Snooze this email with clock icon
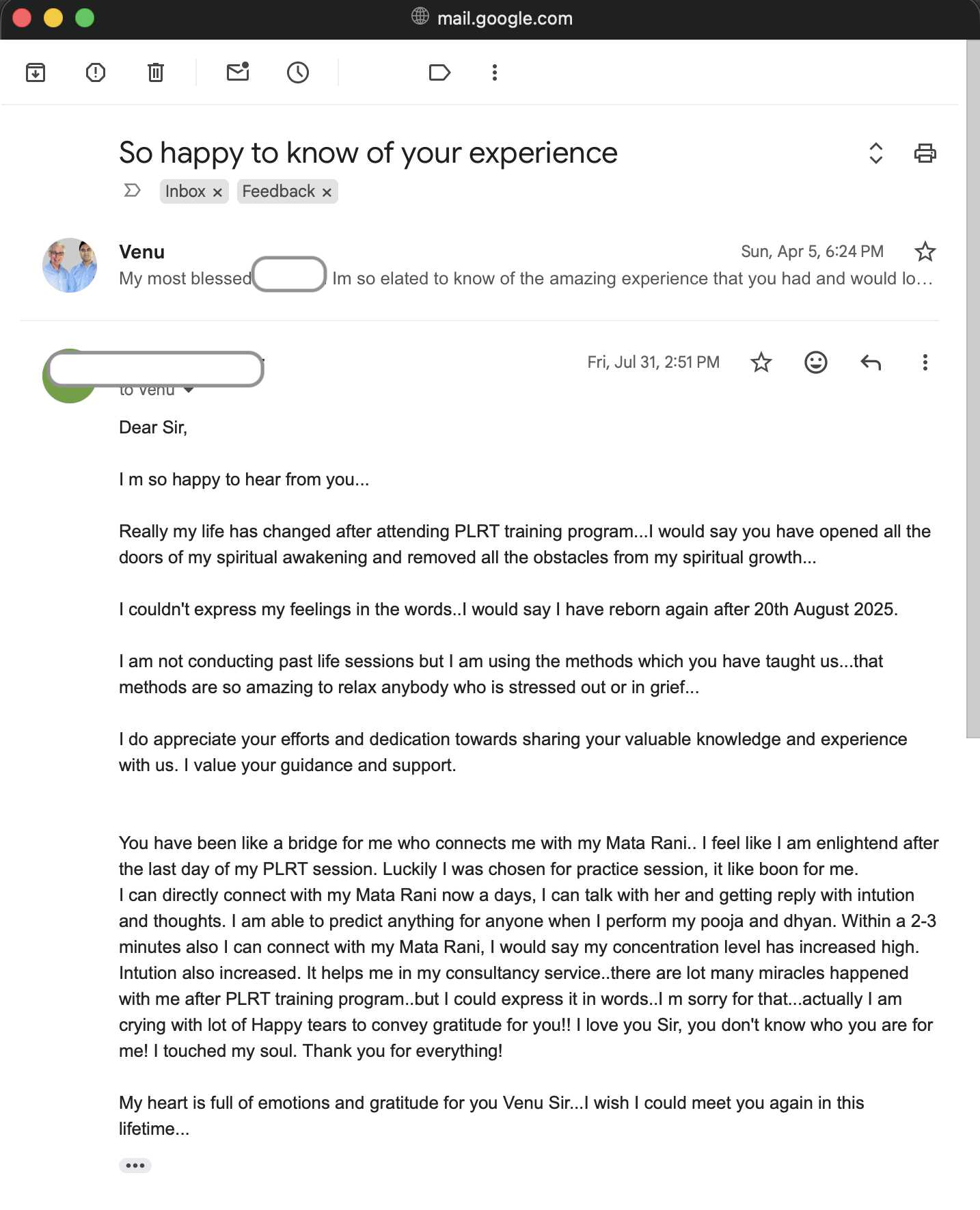 298,72
